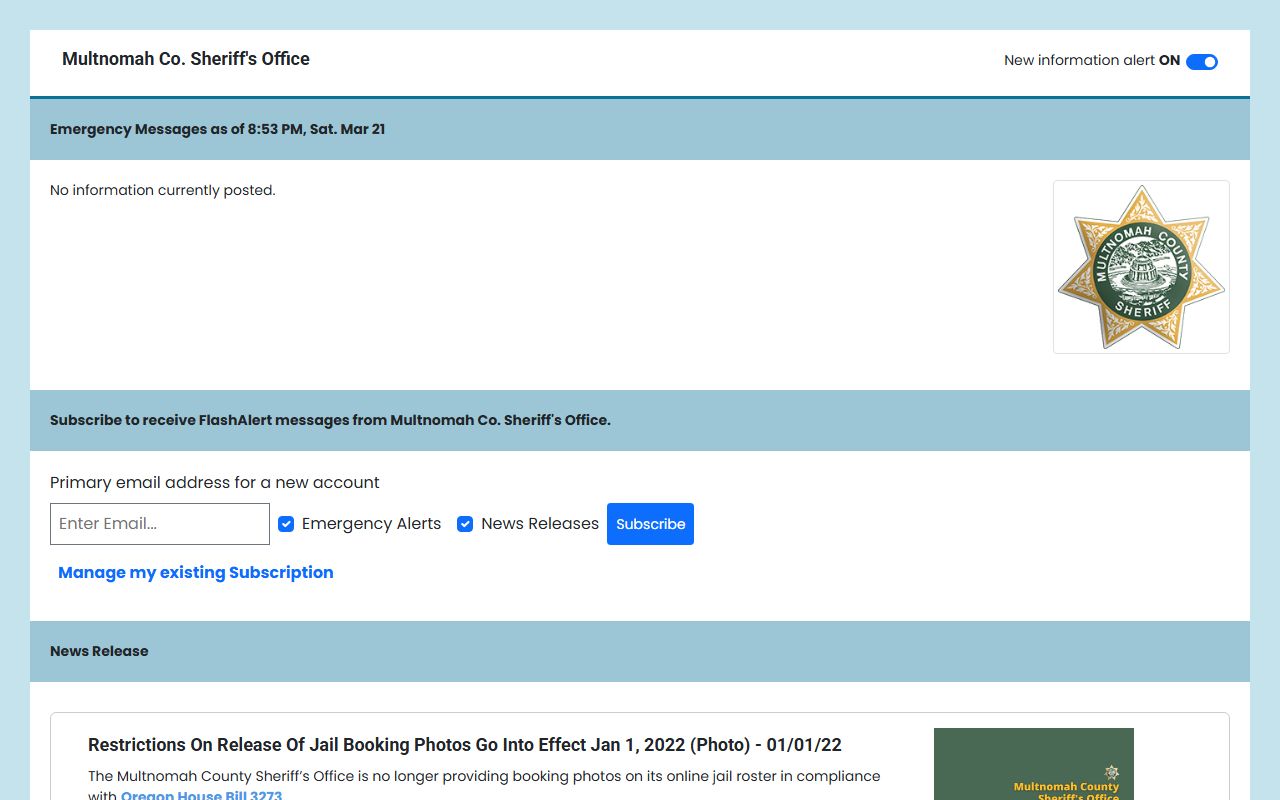Open Manage my existing Subscription link
The width and height of the screenshot is (1280, 800).
pyautogui.click(x=196, y=572)
